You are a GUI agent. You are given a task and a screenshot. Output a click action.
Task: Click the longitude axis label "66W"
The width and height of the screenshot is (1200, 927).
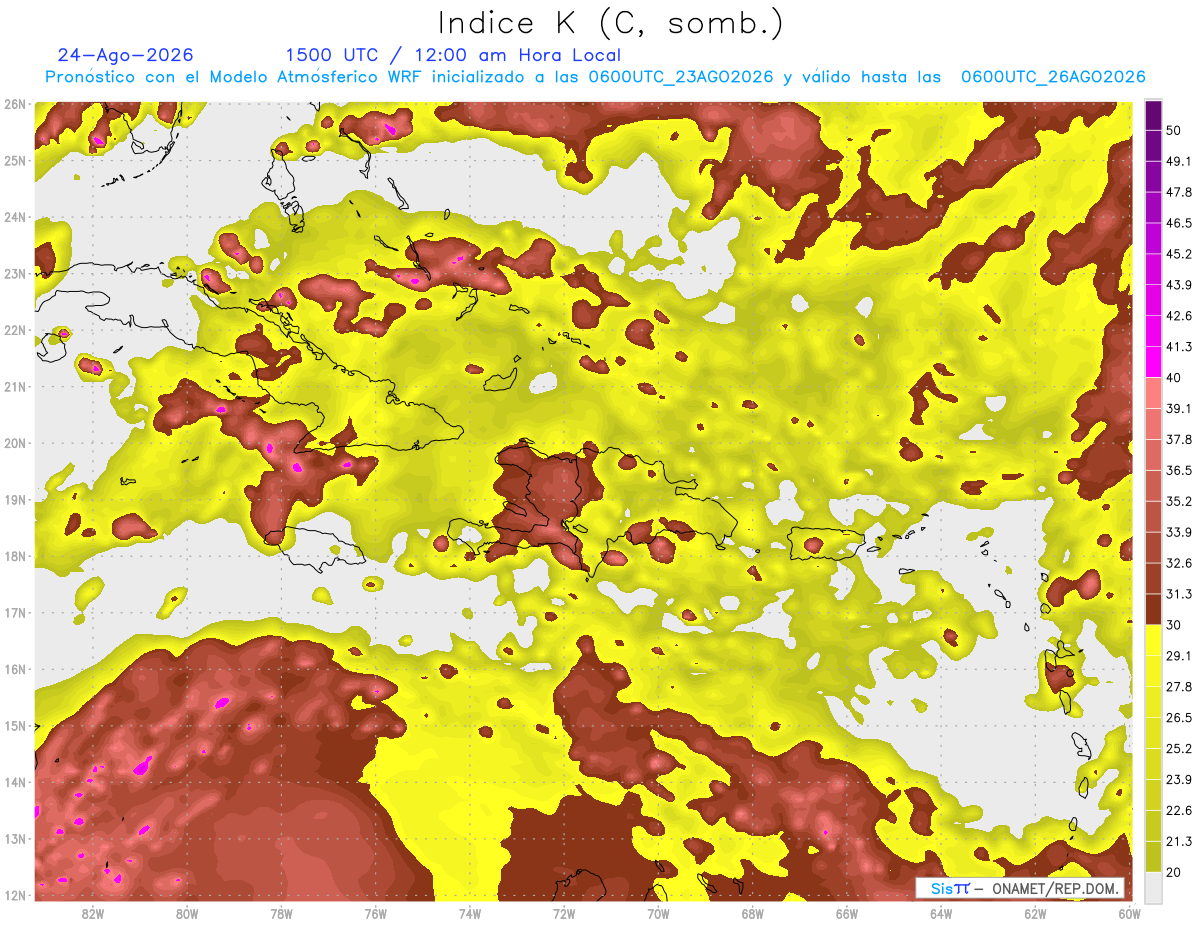pyautogui.click(x=846, y=914)
